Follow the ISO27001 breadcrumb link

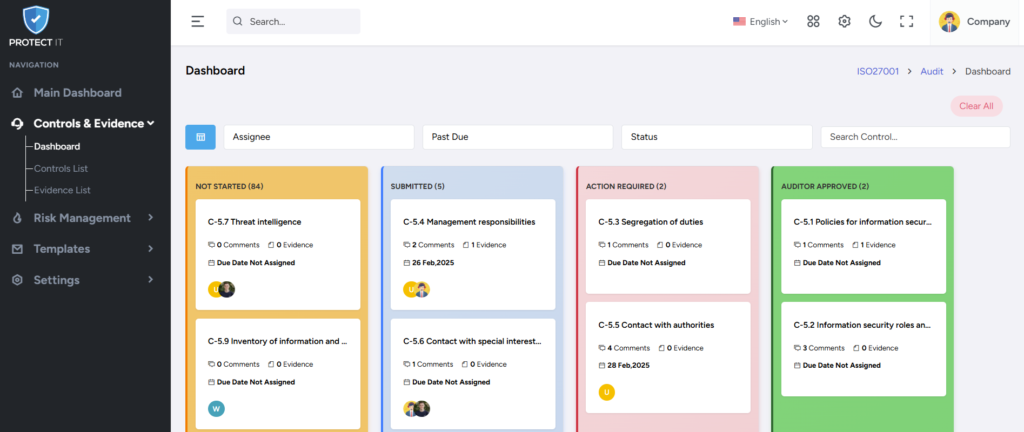point(878,72)
